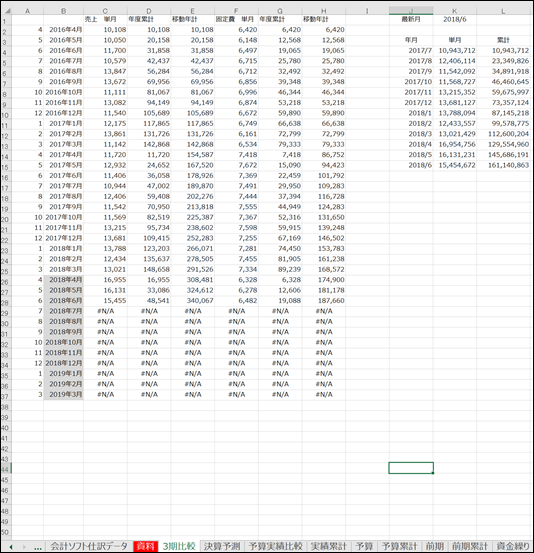Viewport: 534px width, 553px height.
Task: Click the previous sheet scroll arrow
Action: 11,547
